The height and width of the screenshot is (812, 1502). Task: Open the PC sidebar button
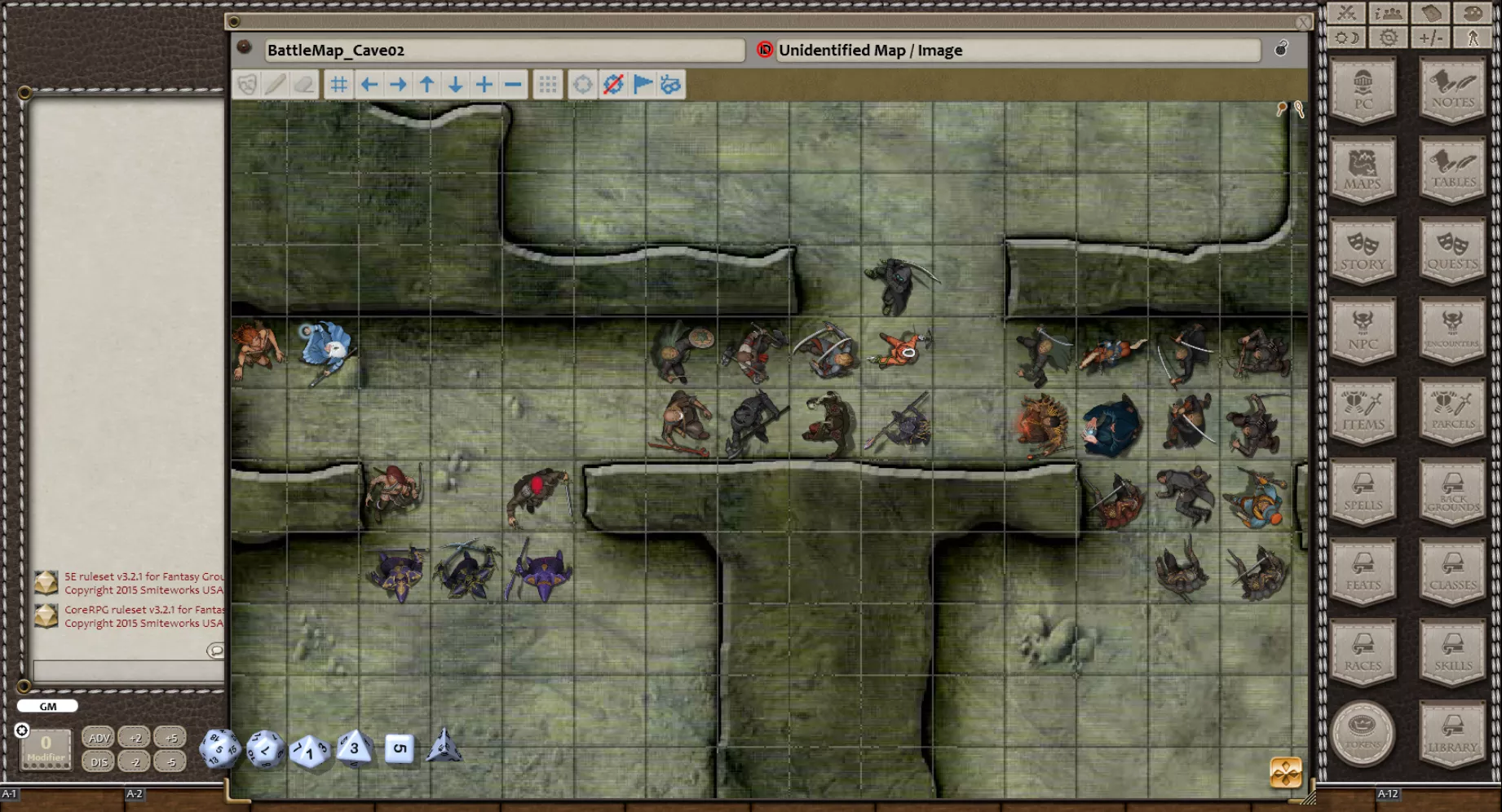[1363, 90]
